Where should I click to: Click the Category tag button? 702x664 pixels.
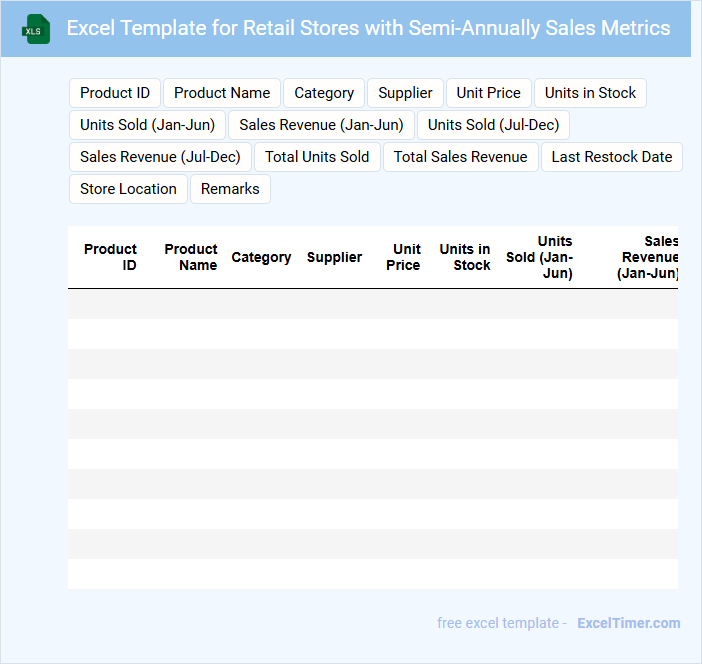click(324, 93)
